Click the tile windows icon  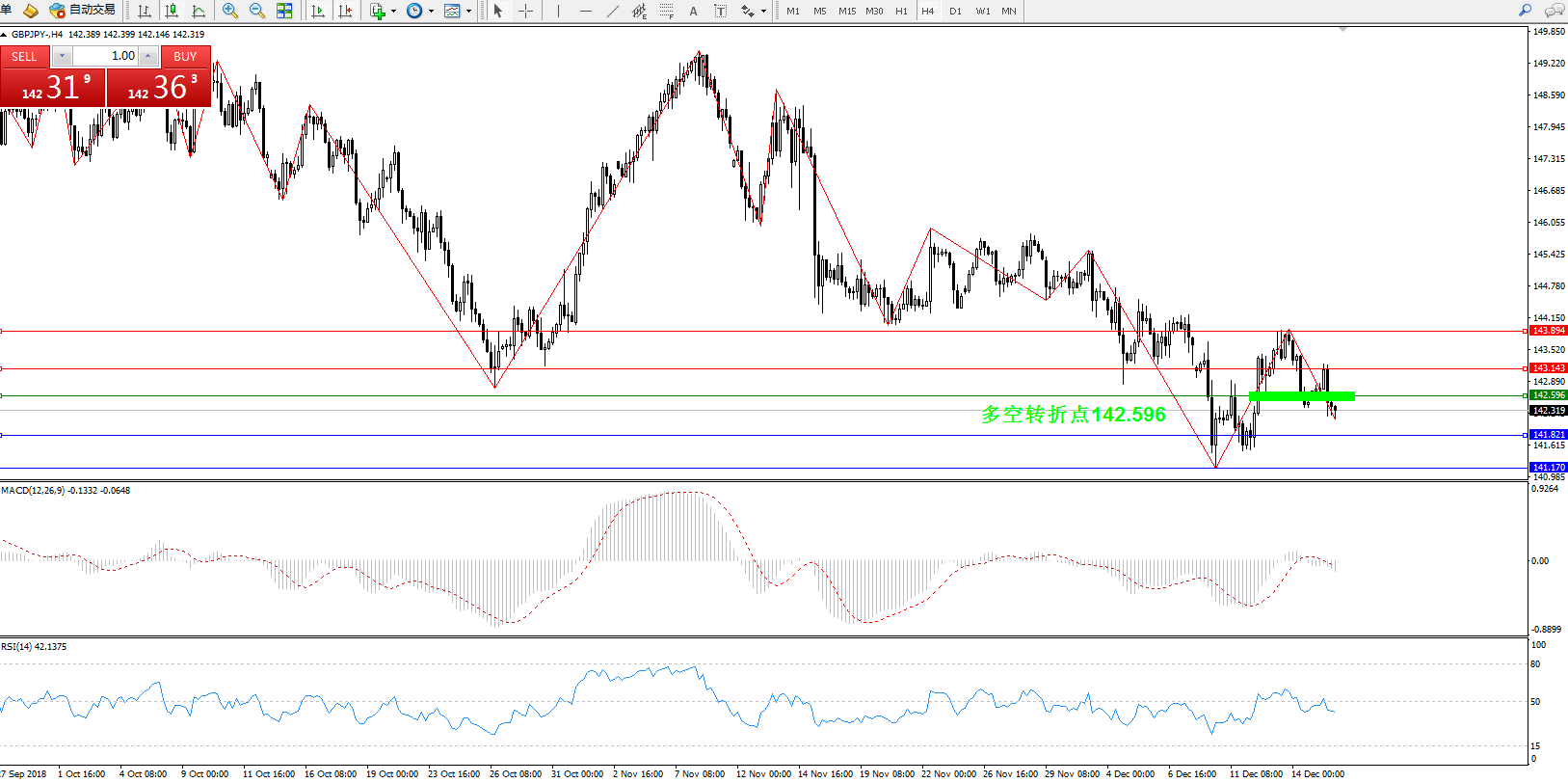[x=284, y=11]
